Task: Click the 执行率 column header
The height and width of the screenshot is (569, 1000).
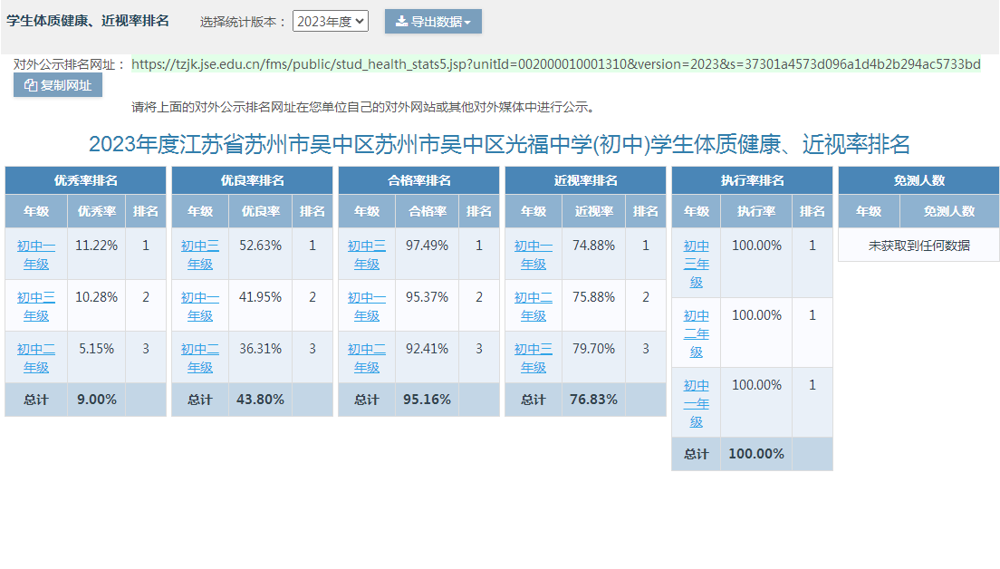Action: (x=756, y=211)
